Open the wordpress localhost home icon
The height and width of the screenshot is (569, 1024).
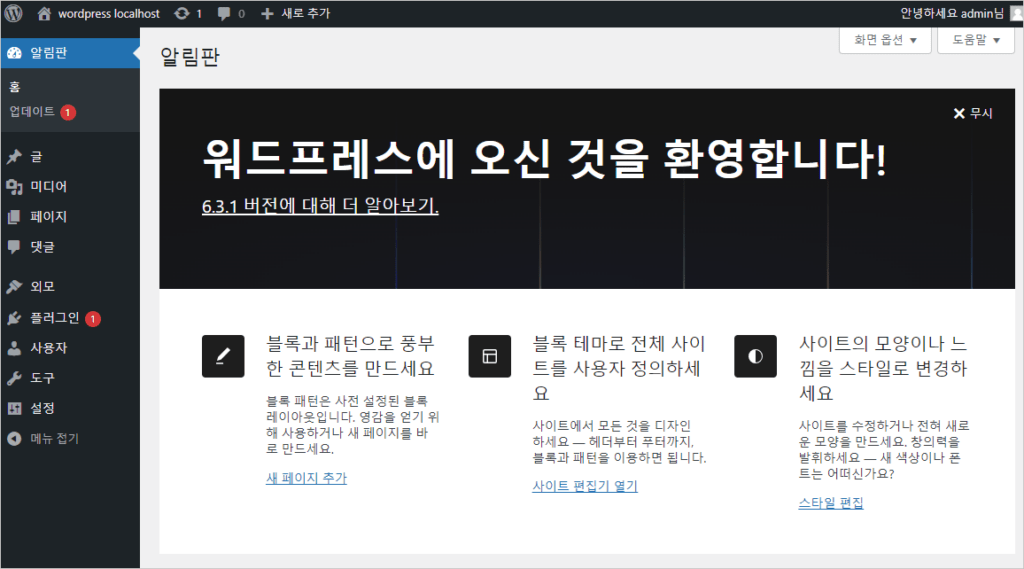[44, 14]
